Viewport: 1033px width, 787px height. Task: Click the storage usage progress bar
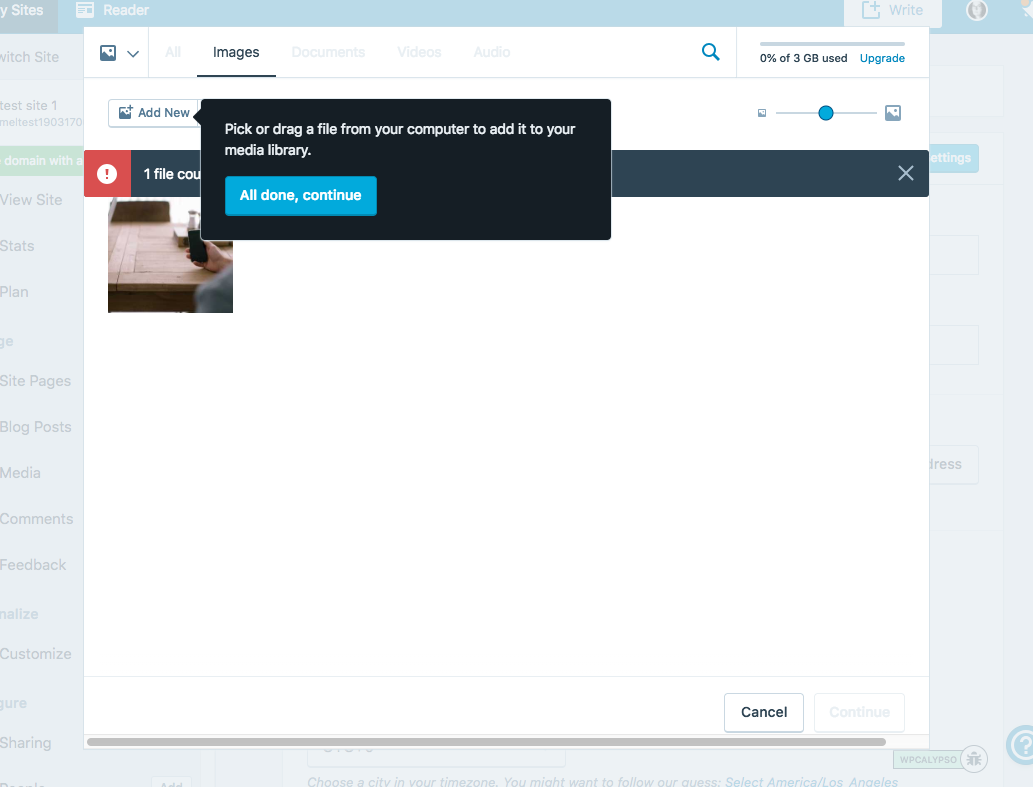(x=832, y=44)
